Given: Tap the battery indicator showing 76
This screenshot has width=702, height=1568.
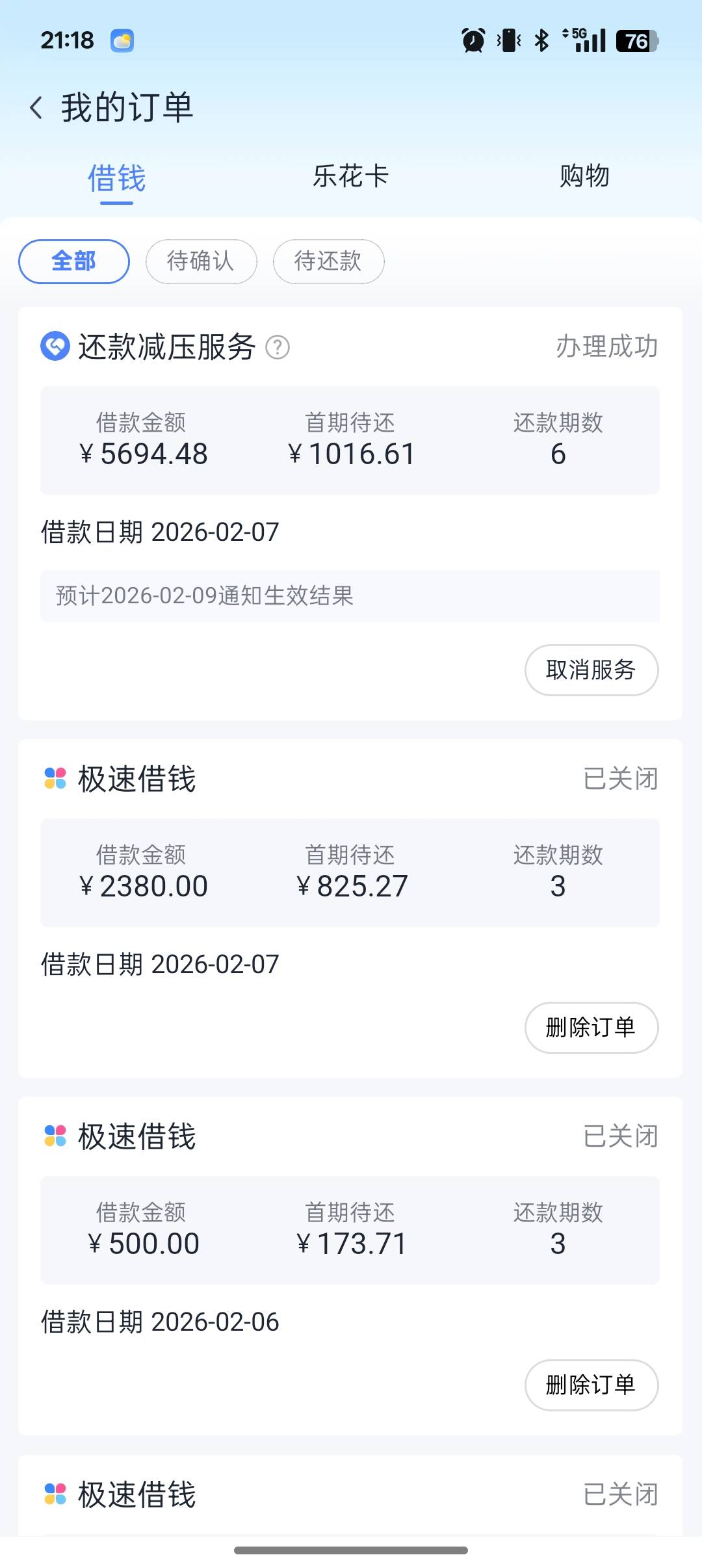Looking at the screenshot, I should pyautogui.click(x=636, y=41).
